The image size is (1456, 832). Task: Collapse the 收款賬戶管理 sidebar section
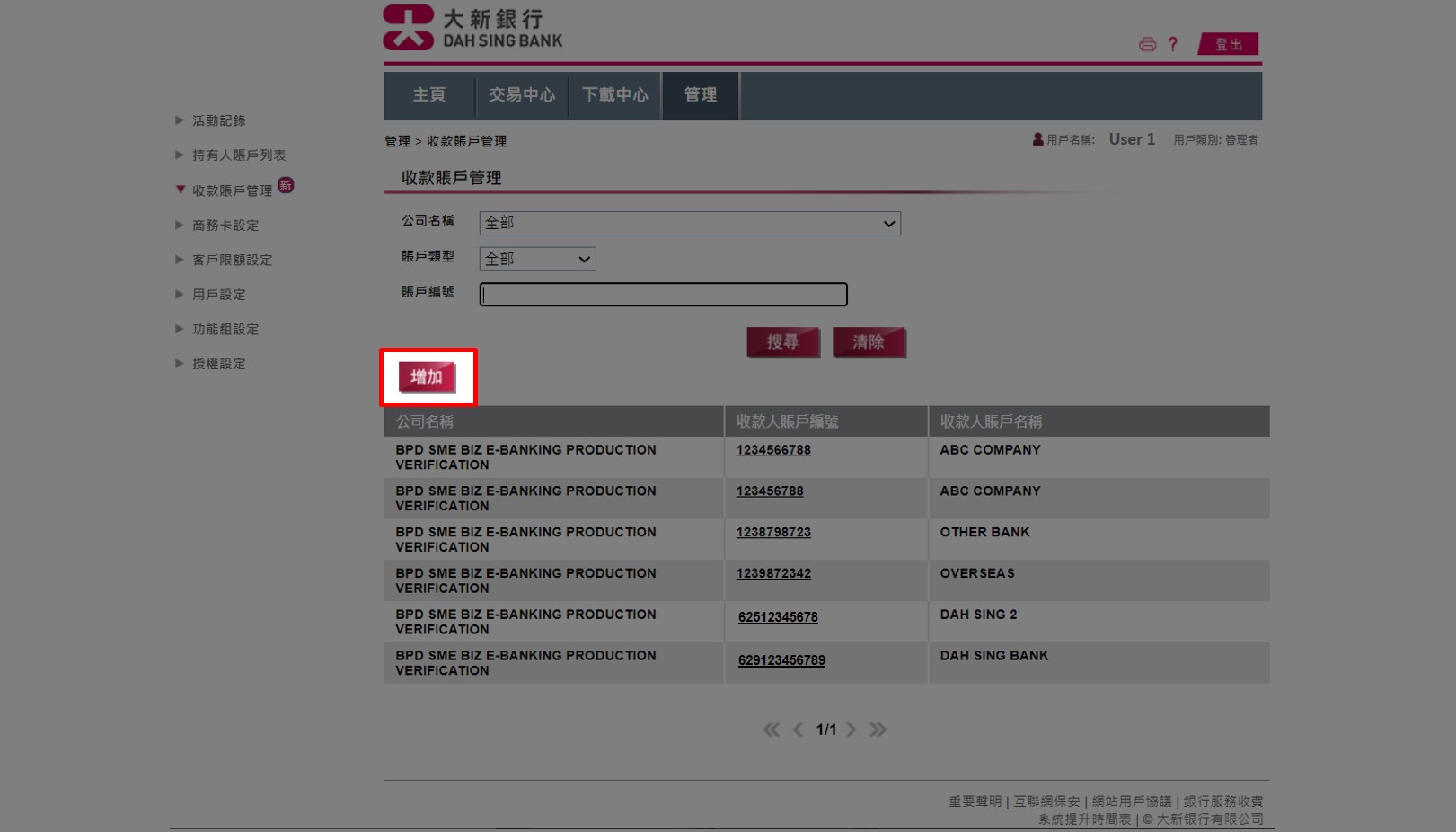pyautogui.click(x=180, y=188)
